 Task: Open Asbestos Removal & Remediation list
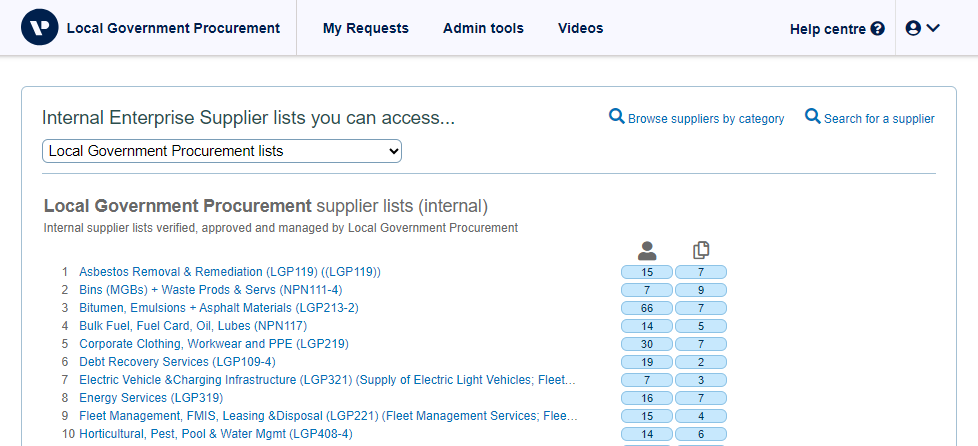[230, 272]
